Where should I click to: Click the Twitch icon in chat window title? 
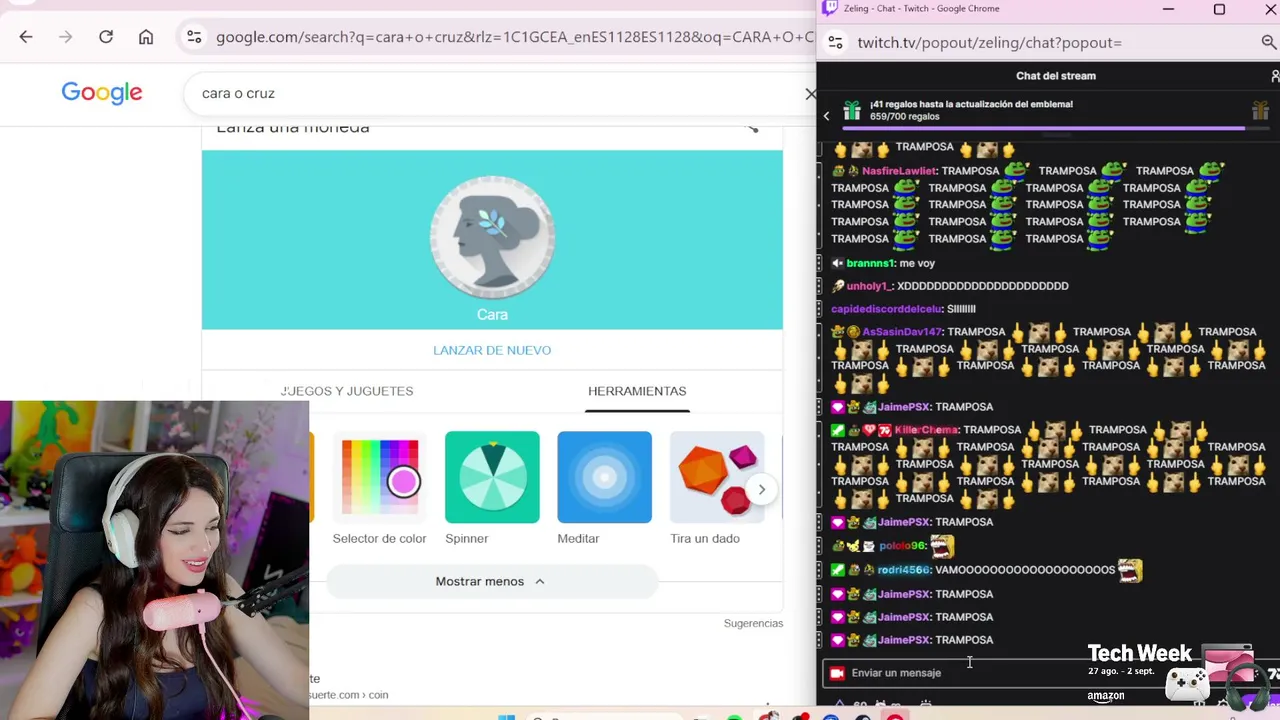(x=829, y=9)
